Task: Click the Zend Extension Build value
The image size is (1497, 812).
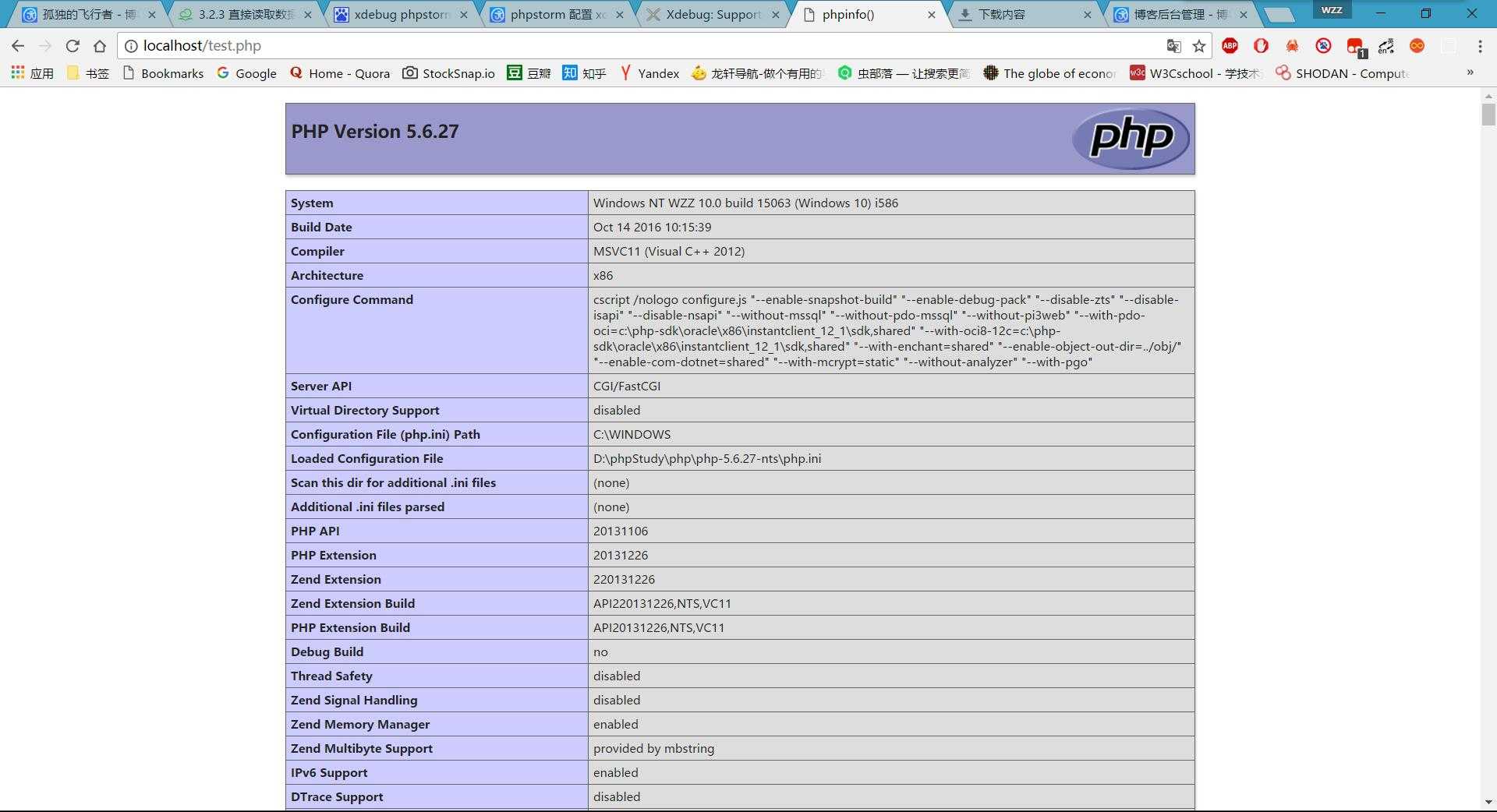Action: click(x=662, y=604)
